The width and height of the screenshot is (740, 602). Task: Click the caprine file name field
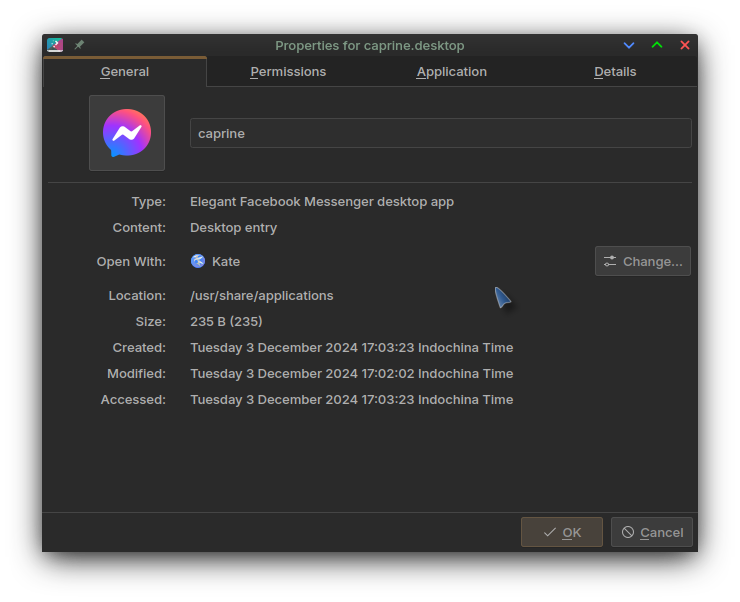(441, 133)
